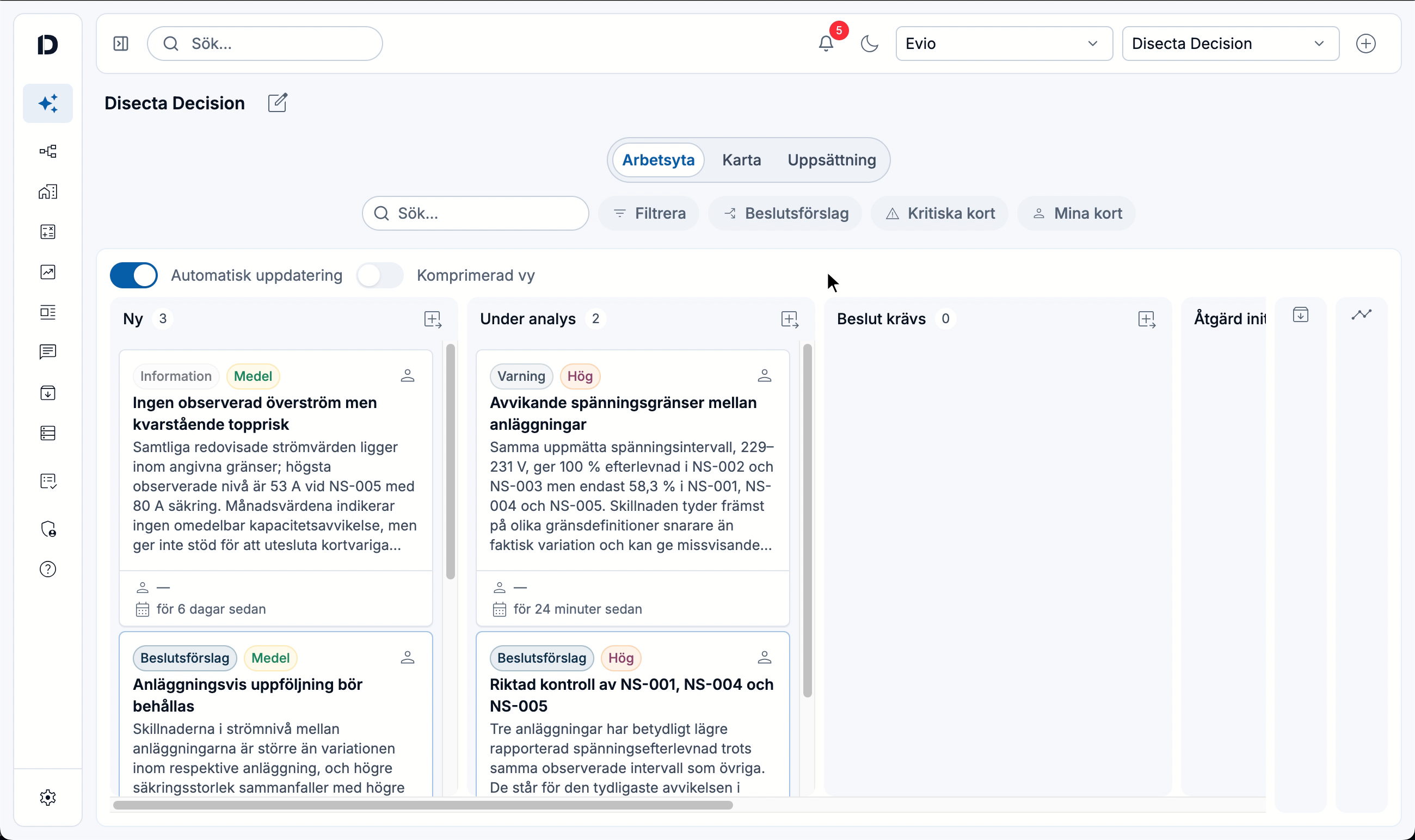
Task: Edit the Disecta Decision title
Action: 278,103
